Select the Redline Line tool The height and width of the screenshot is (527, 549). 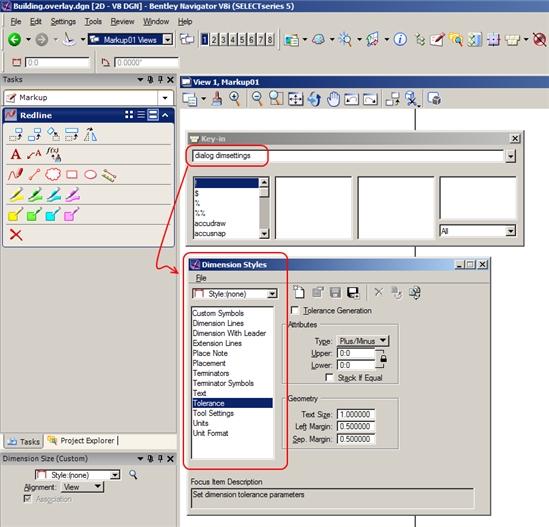(34, 174)
